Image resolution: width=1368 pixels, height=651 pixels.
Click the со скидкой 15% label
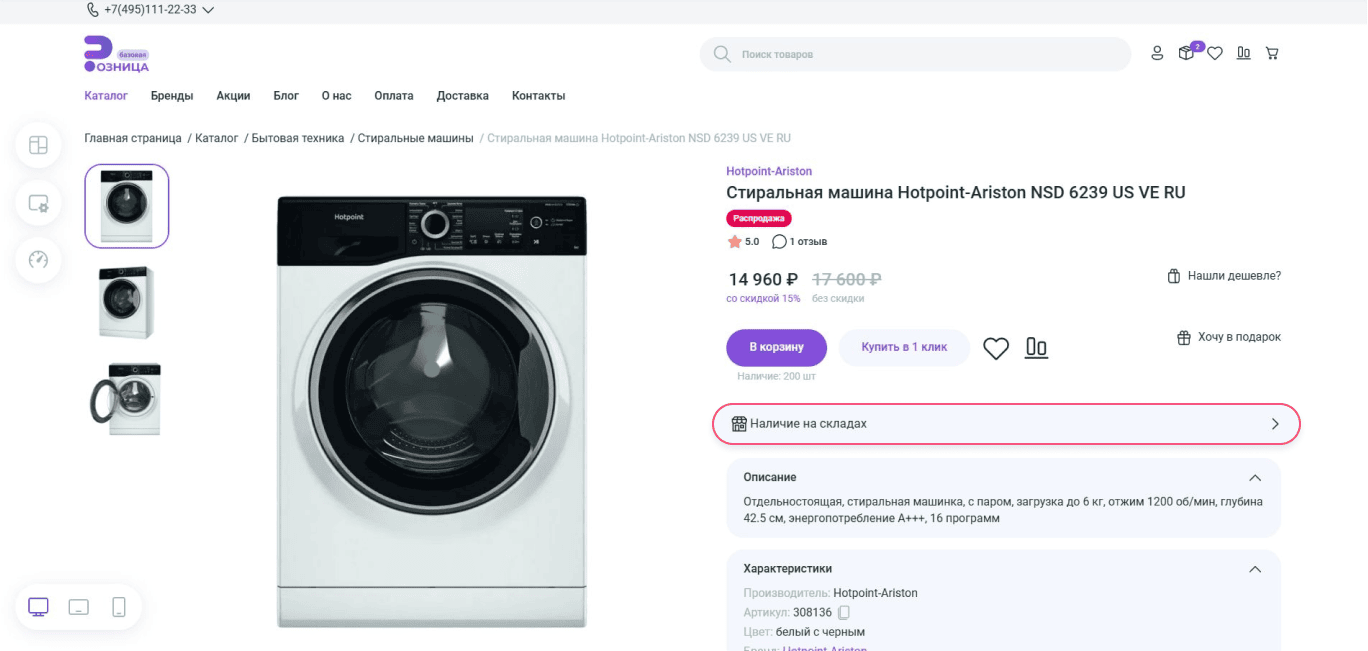[x=763, y=298]
